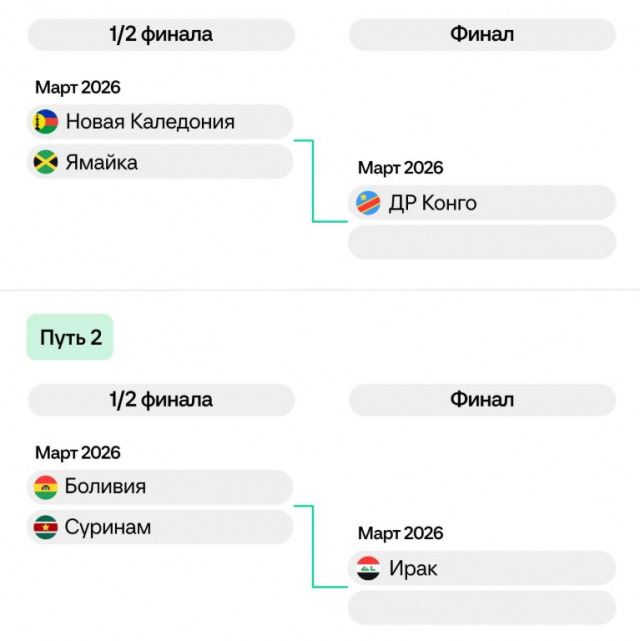Click the Bolivia flag icon
Screen dimensions: 640x641
(x=45, y=487)
